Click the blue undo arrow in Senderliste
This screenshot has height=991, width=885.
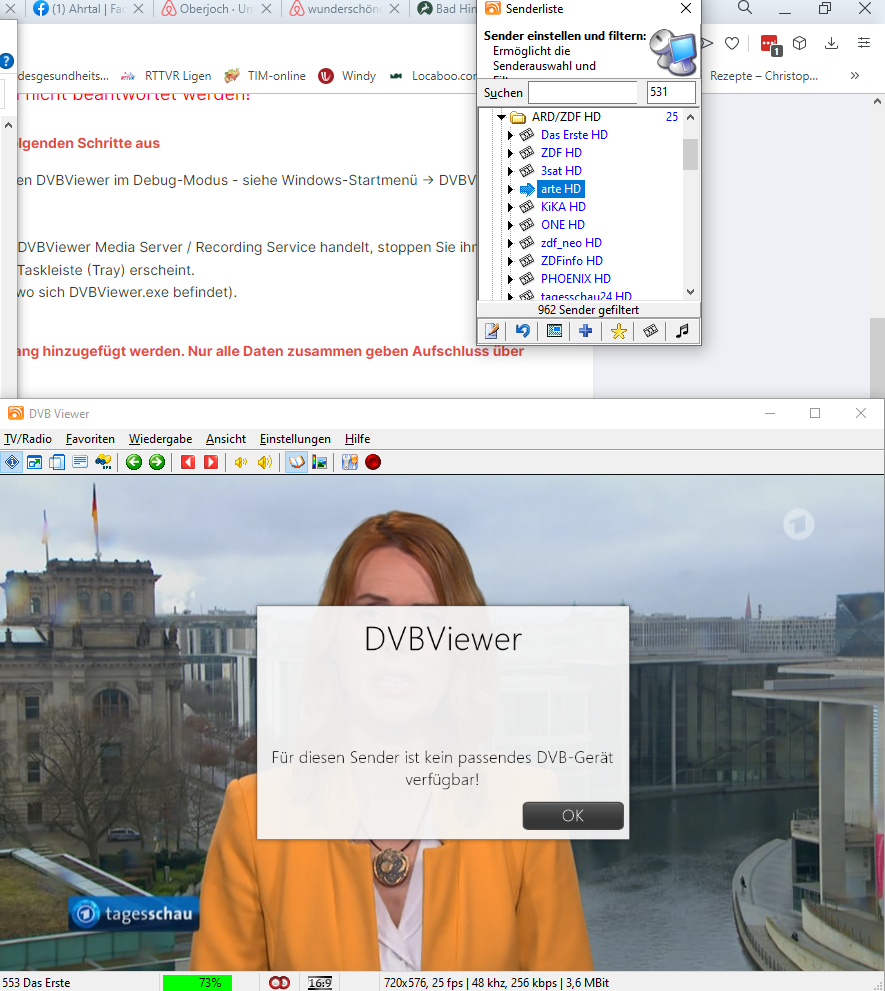[523, 331]
